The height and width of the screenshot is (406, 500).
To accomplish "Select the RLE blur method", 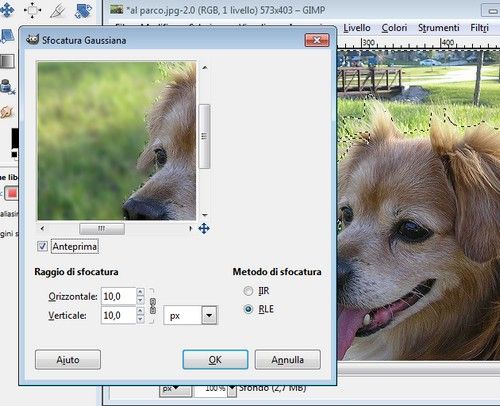I will click(248, 309).
